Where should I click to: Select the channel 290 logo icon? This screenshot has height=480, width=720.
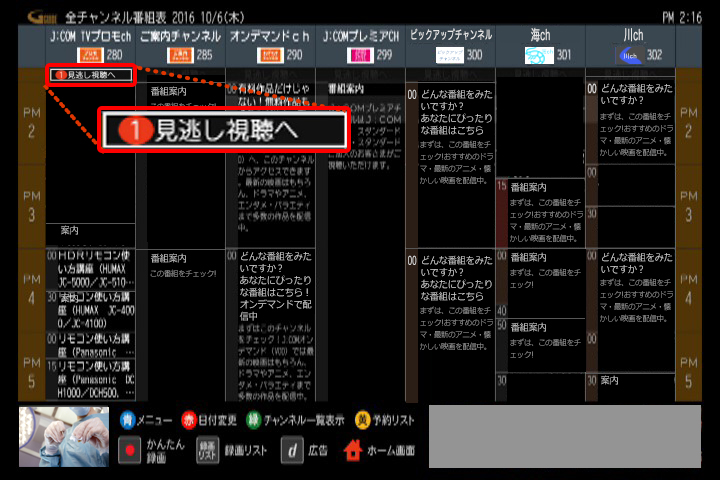coord(270,55)
